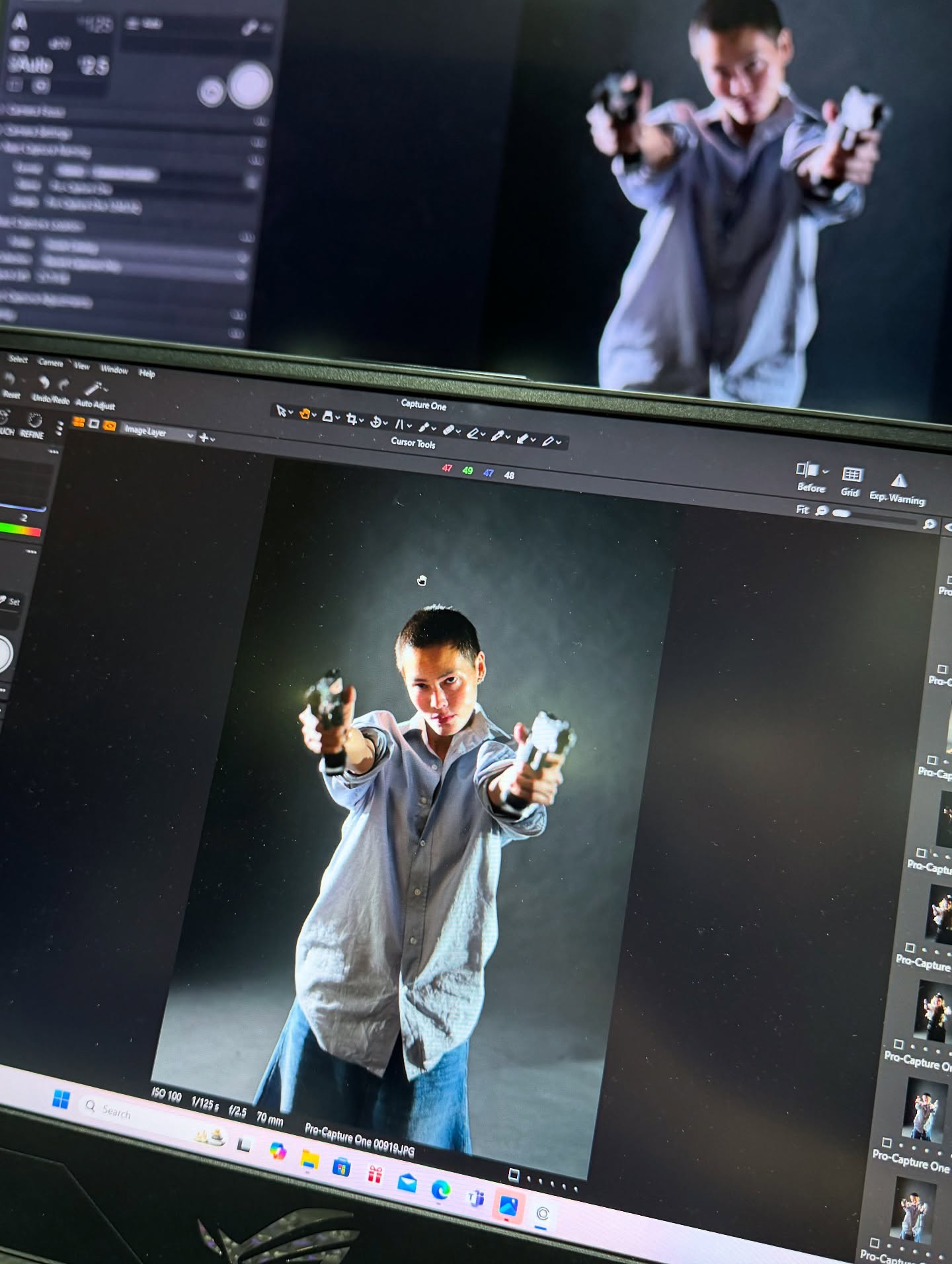The height and width of the screenshot is (1264, 952).
Task: Click the Photos app taskbar icon
Action: tap(508, 1206)
